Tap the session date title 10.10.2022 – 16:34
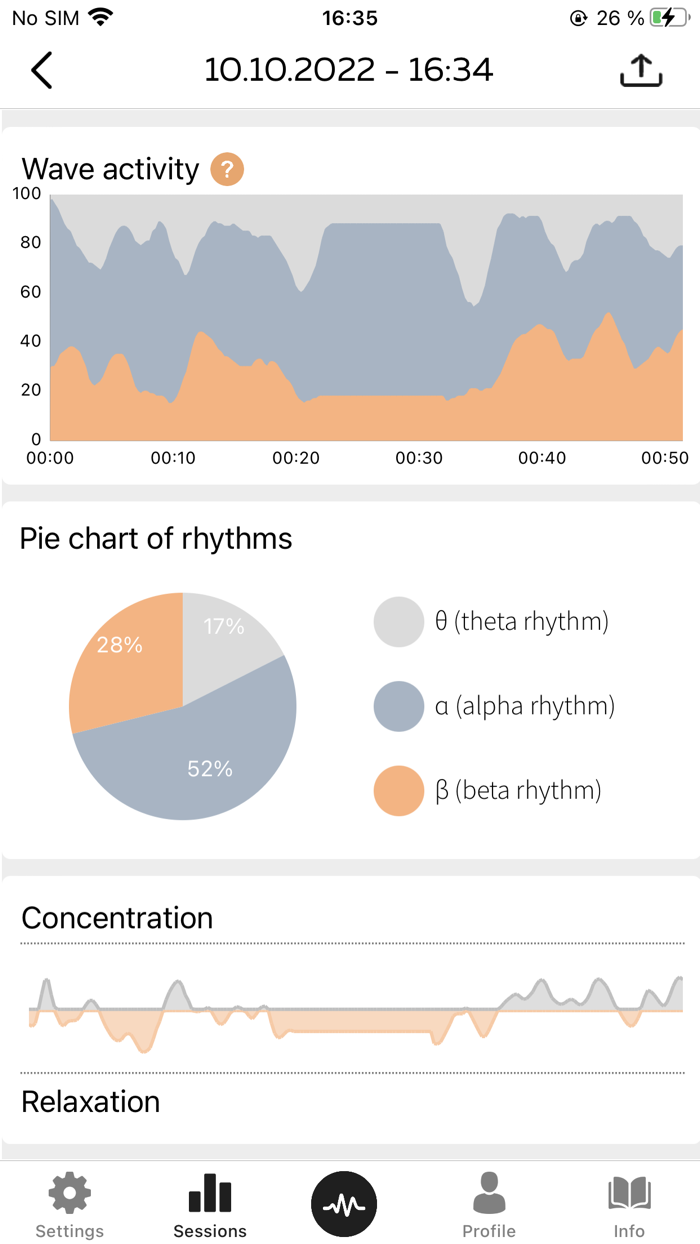The image size is (700, 1244). click(x=350, y=70)
